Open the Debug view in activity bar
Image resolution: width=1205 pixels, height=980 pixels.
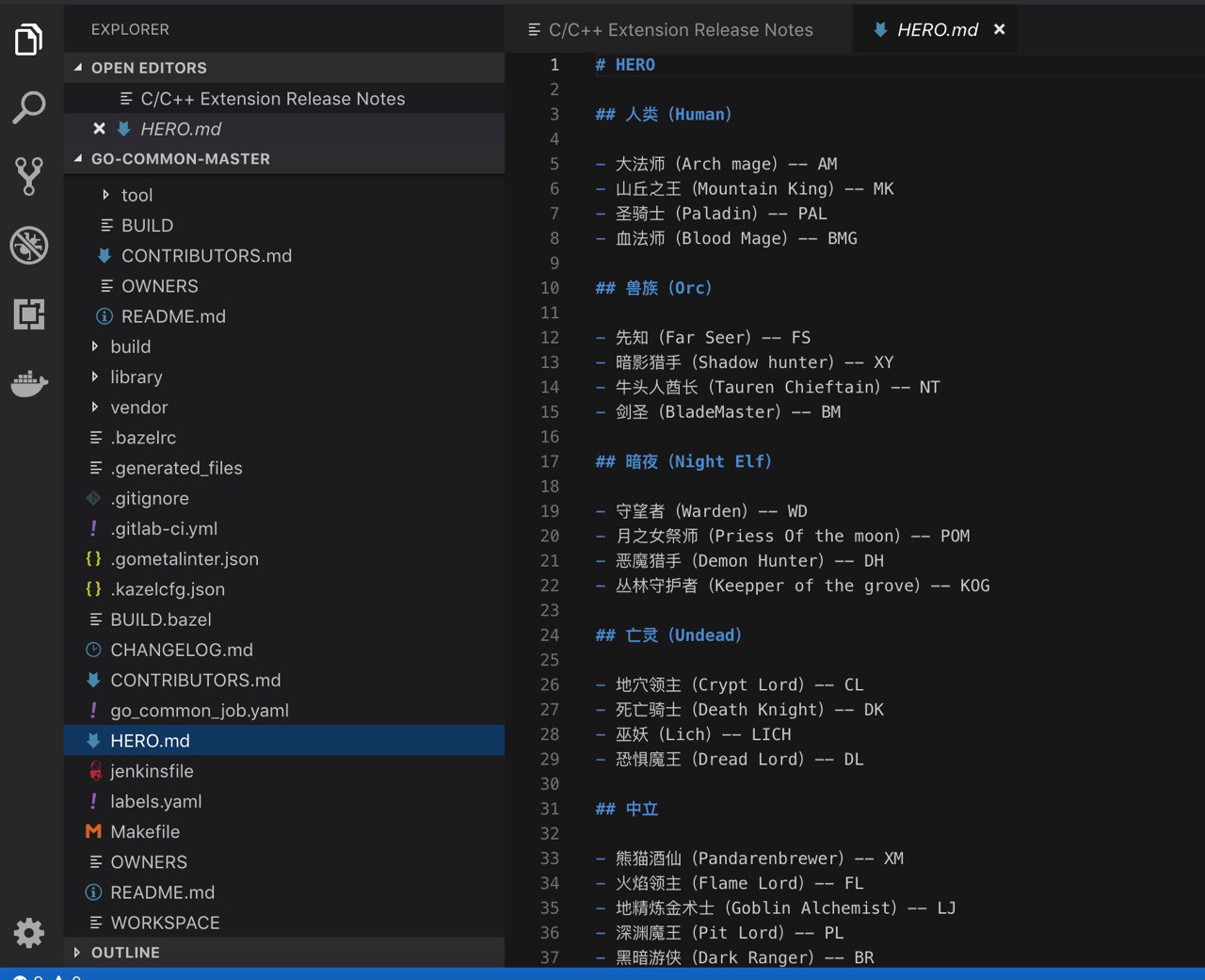click(29, 245)
